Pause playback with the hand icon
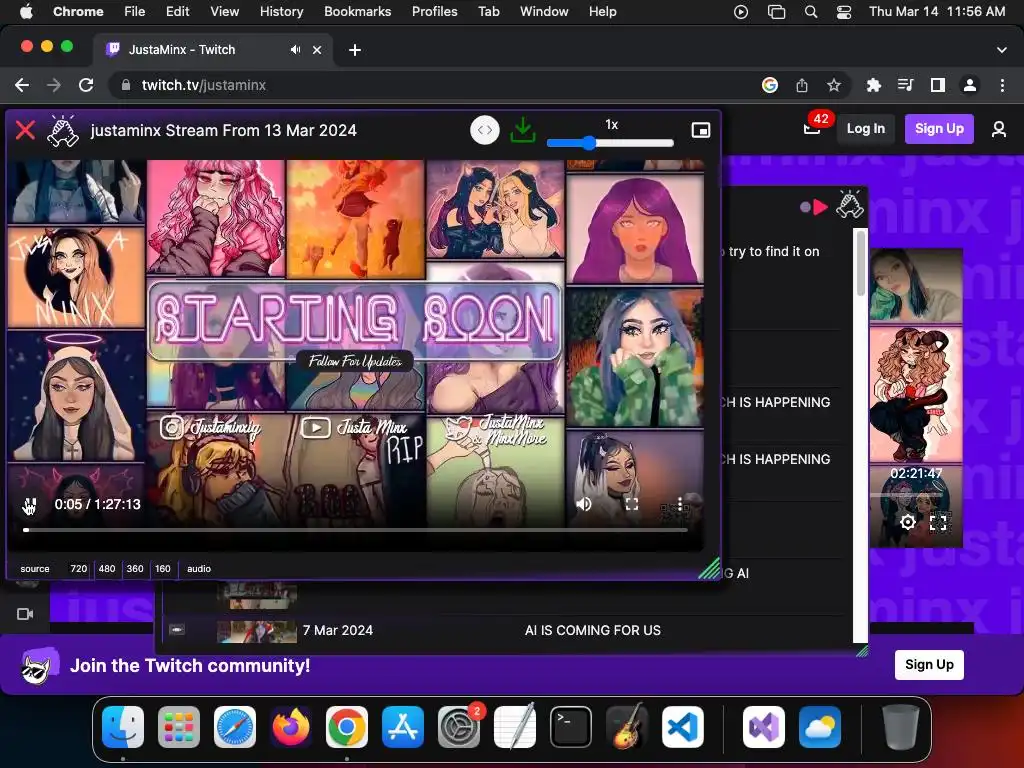 tap(29, 505)
